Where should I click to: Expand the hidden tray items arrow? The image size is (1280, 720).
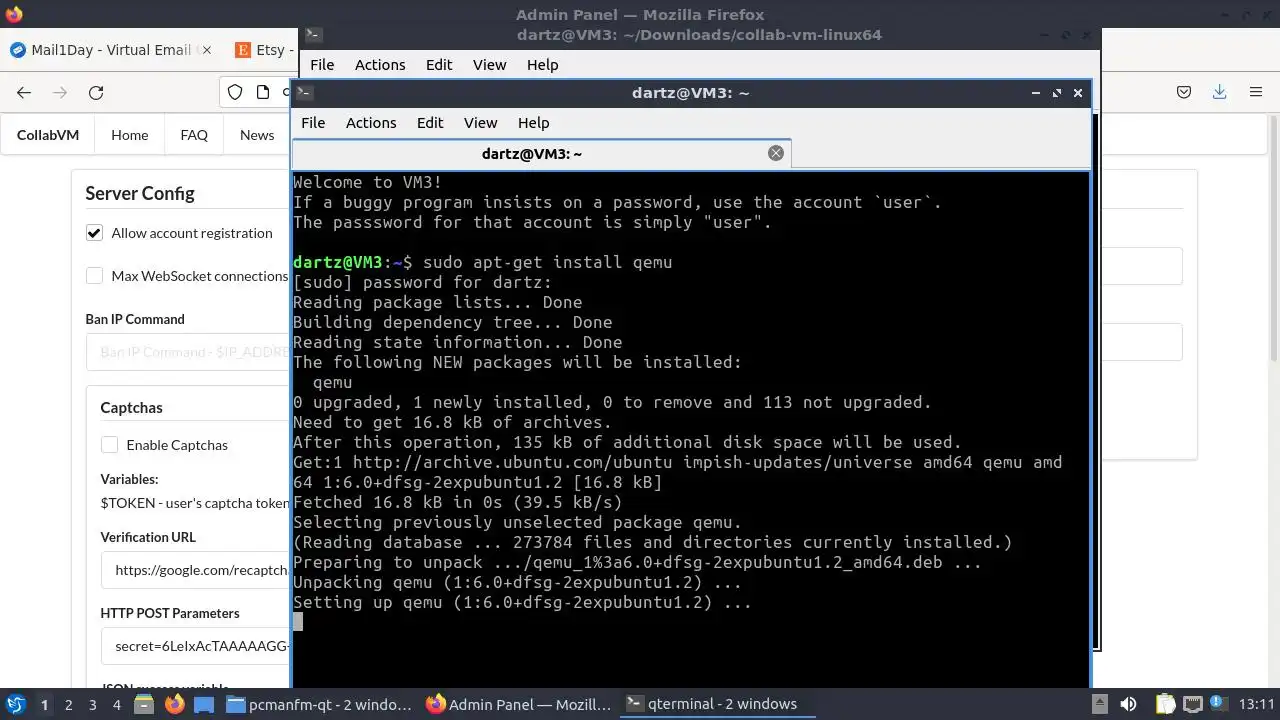point(1099,704)
